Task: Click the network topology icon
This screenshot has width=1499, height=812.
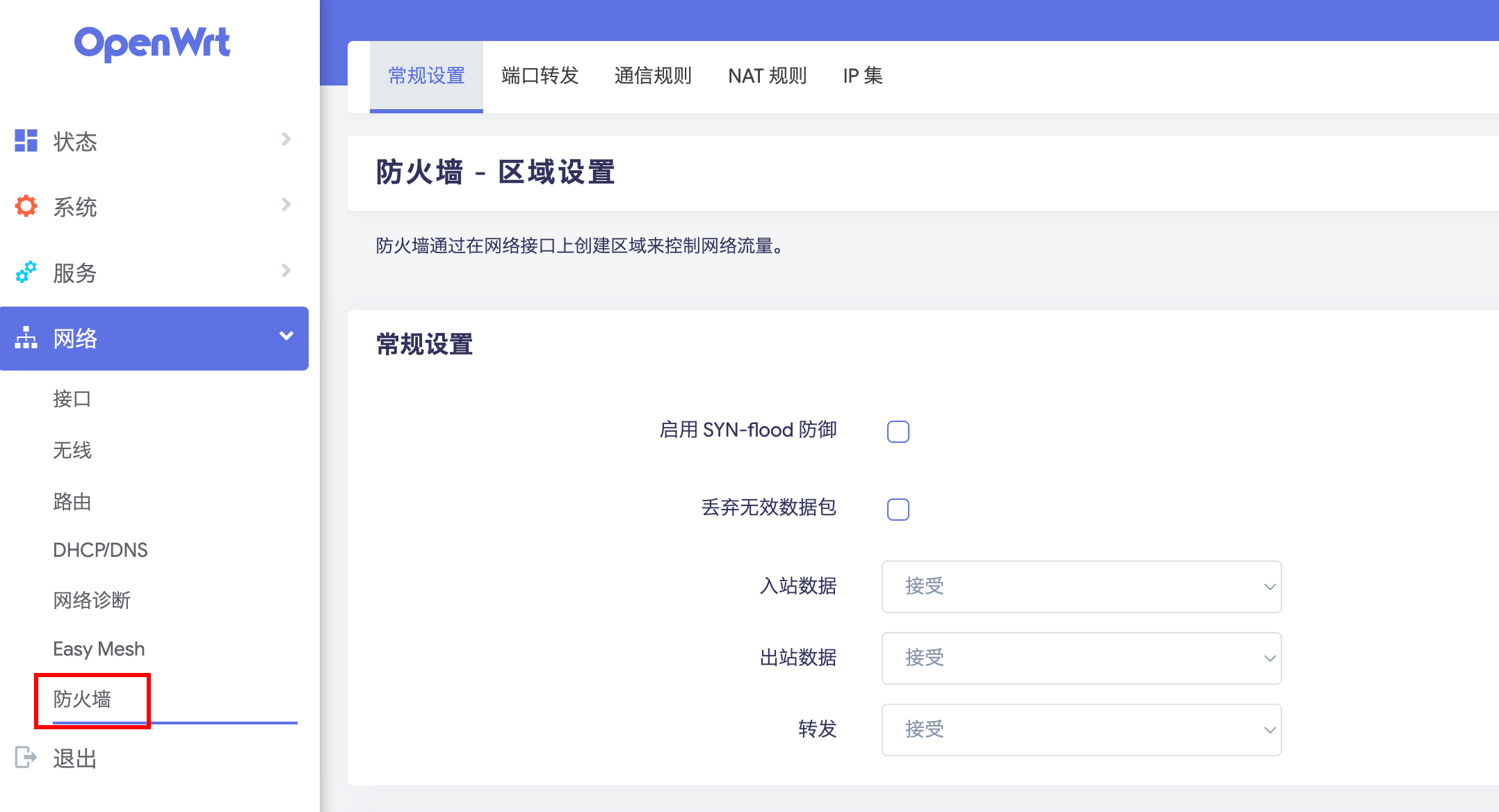Action: (x=26, y=338)
